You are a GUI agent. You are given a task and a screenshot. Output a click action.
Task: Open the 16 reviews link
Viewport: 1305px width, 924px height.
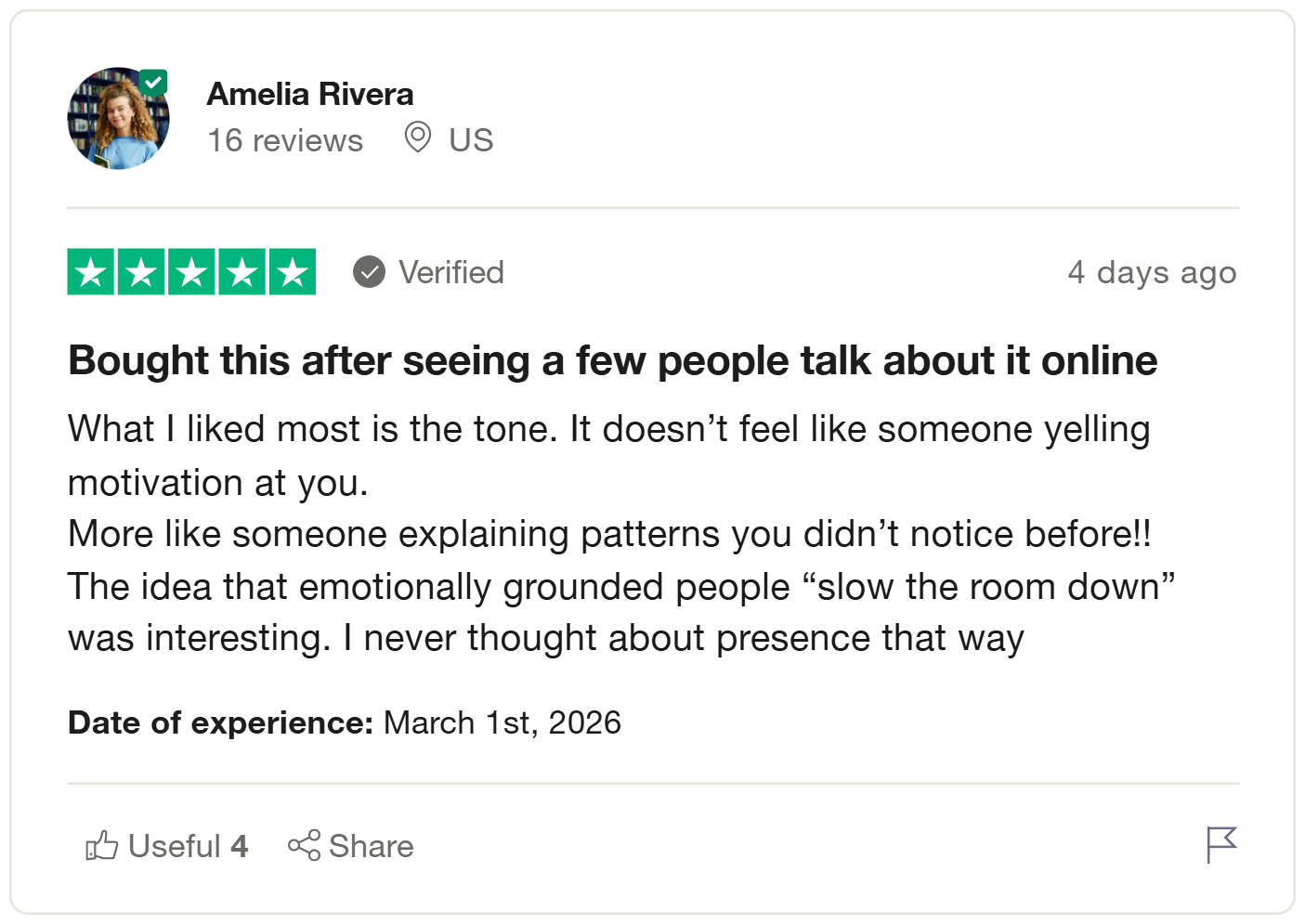(285, 140)
